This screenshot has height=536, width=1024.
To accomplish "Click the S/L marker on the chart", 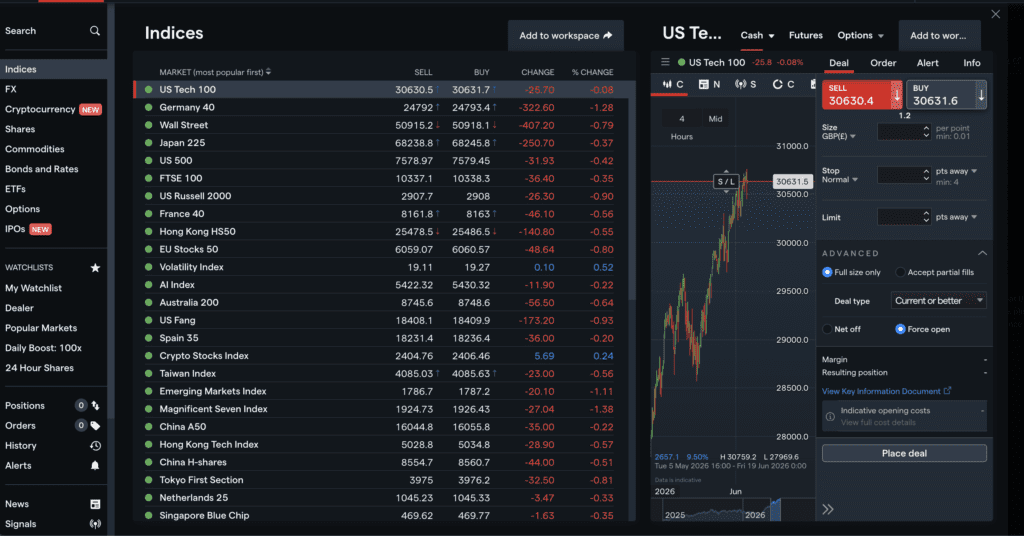I will (726, 181).
